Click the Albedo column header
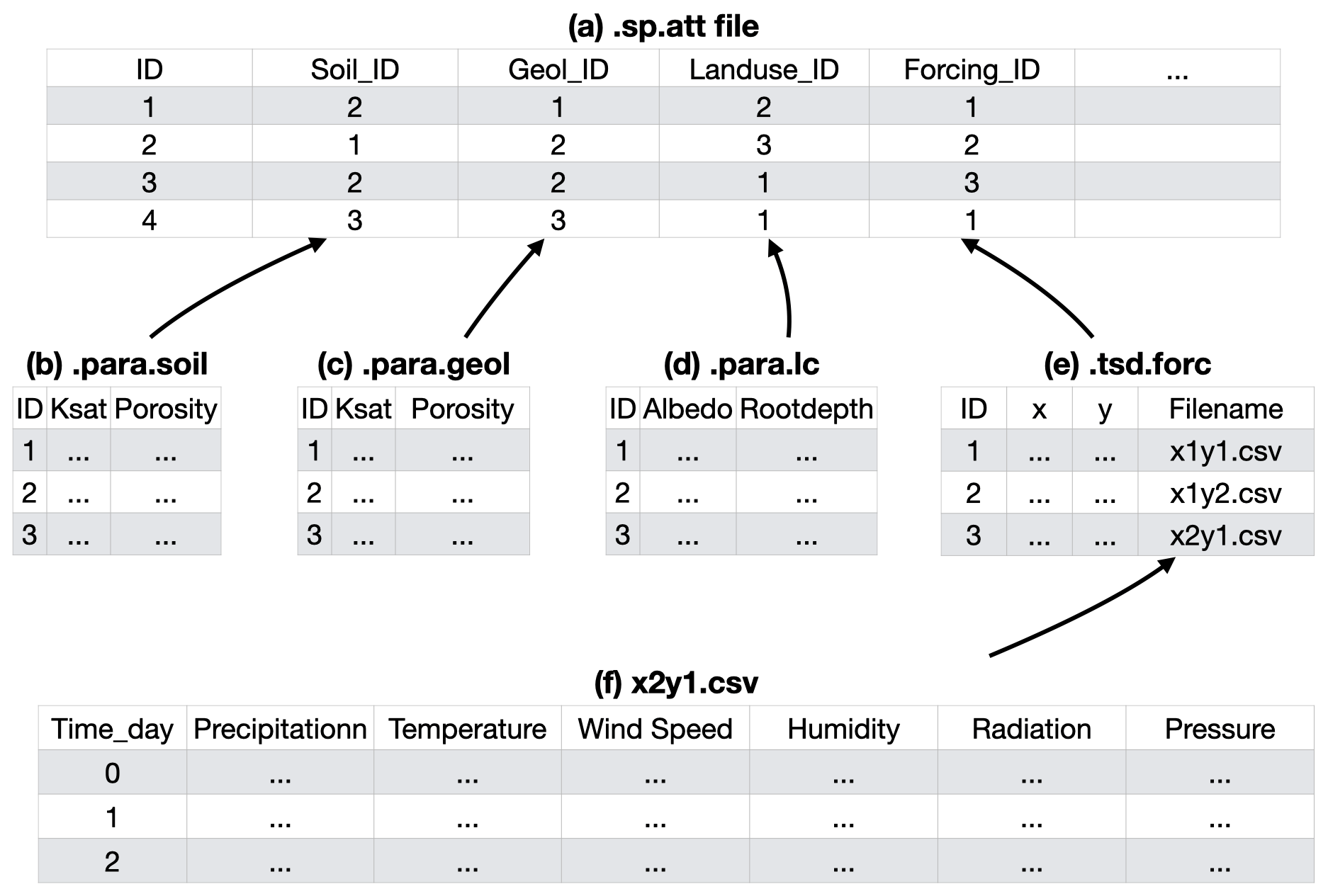 point(687,409)
